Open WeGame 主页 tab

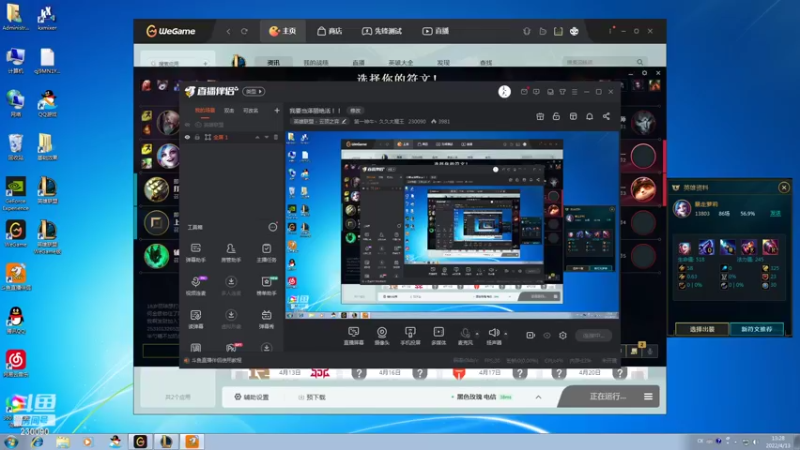(283, 31)
